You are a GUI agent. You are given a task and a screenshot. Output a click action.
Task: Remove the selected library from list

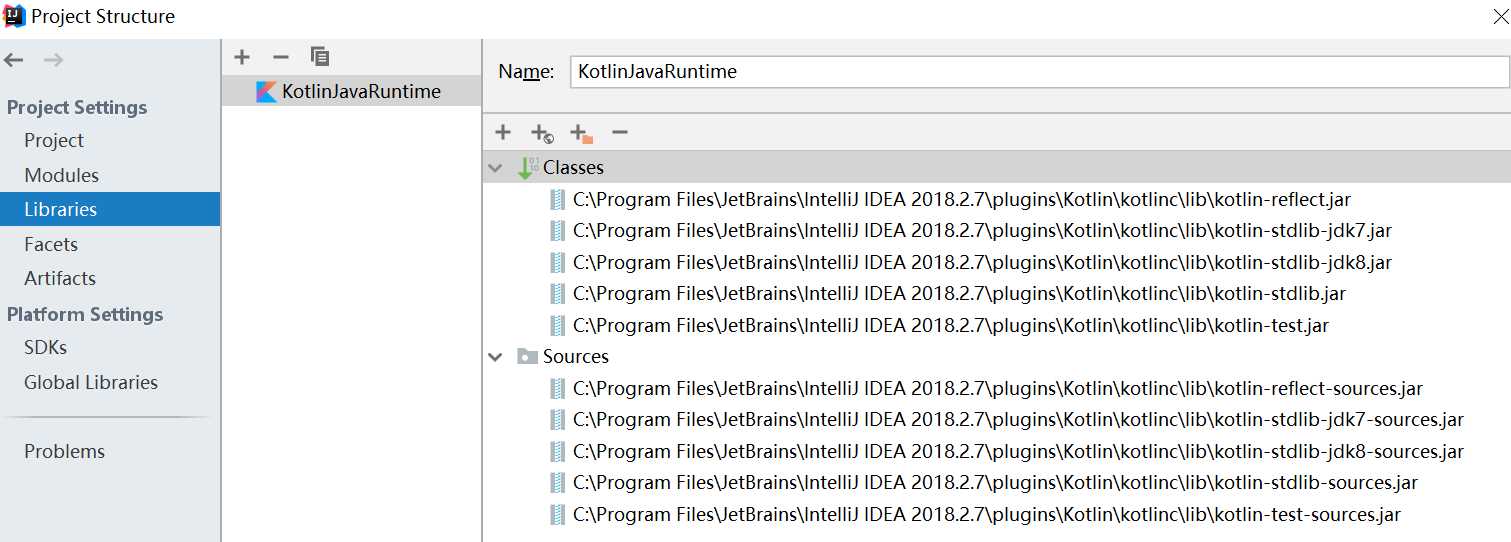pos(281,57)
